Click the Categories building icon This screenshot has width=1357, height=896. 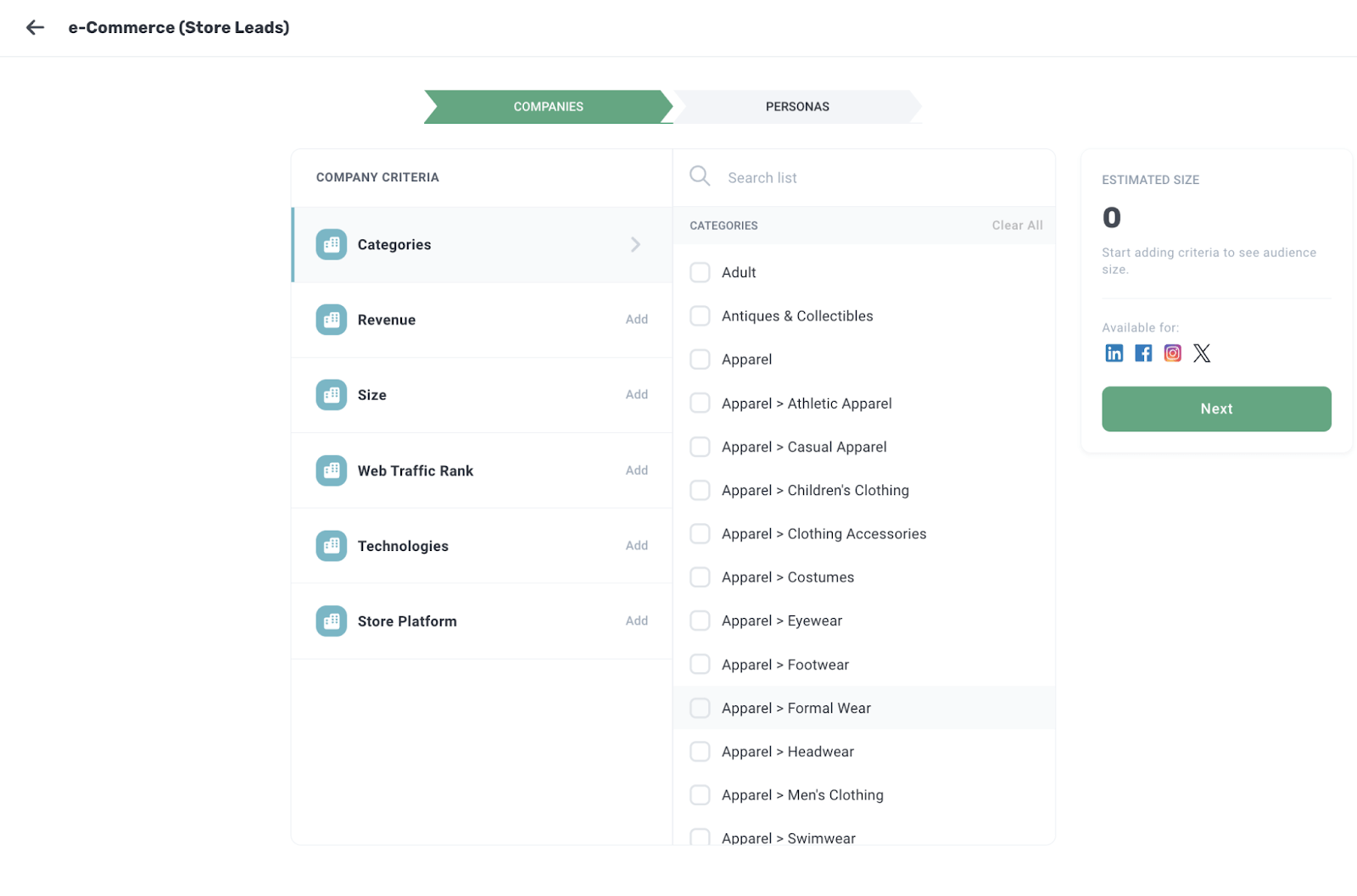click(x=332, y=244)
